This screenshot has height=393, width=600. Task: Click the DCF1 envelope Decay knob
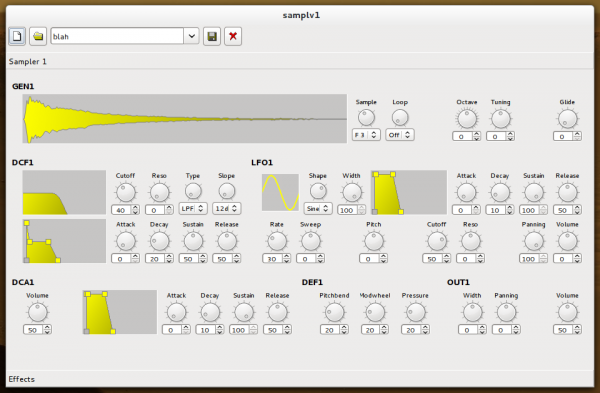pyautogui.click(x=159, y=241)
